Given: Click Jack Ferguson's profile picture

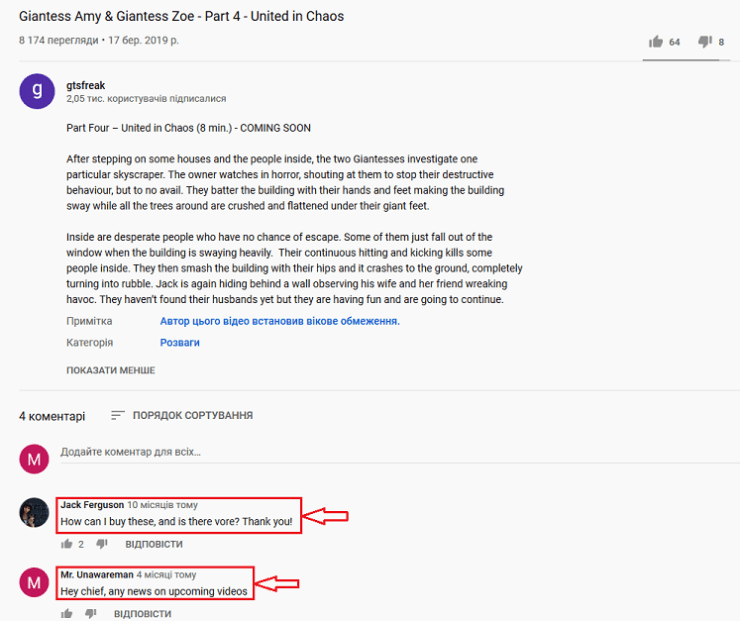Looking at the screenshot, I should 34,513.
